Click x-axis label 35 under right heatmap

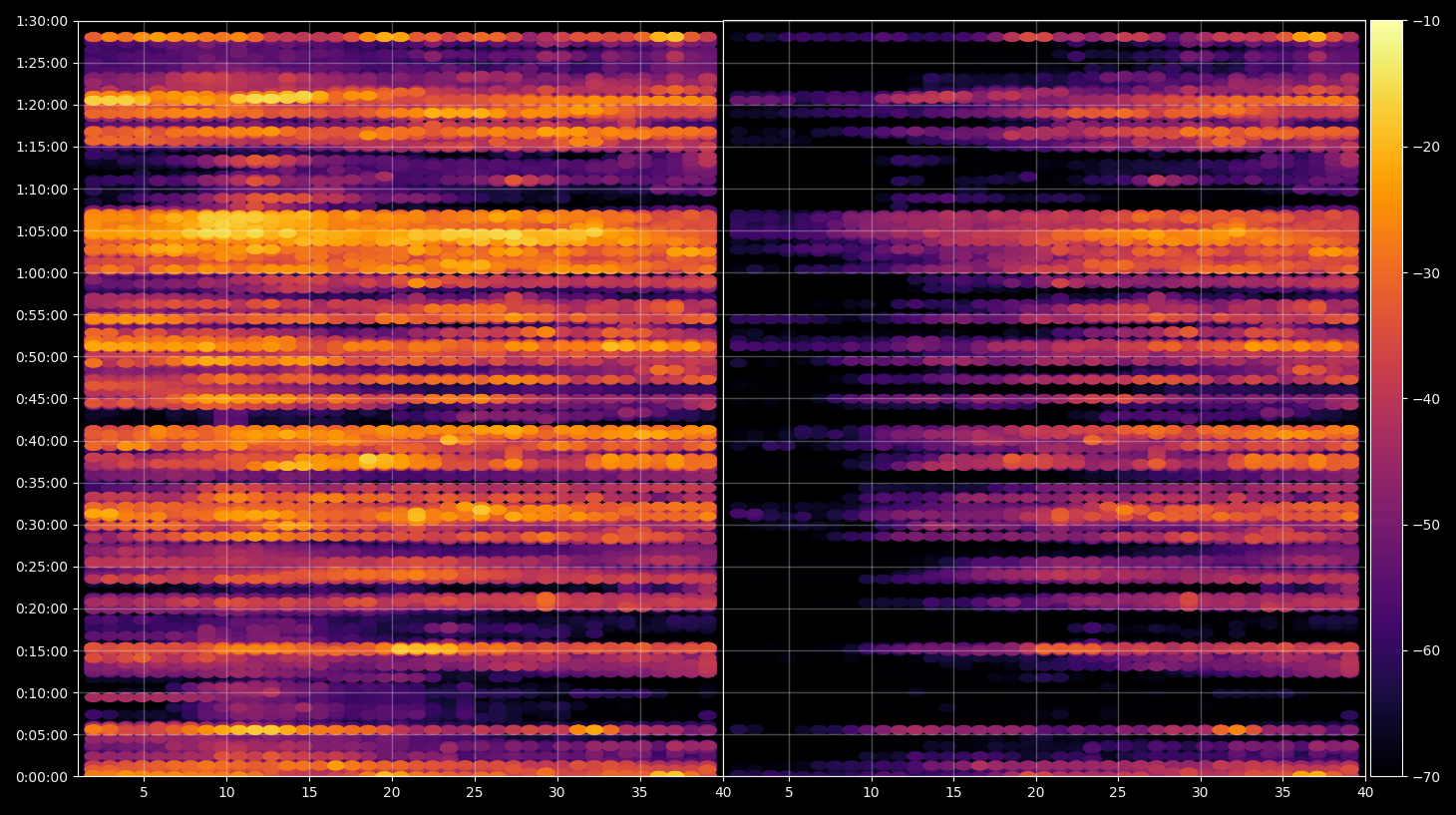coord(1282,793)
